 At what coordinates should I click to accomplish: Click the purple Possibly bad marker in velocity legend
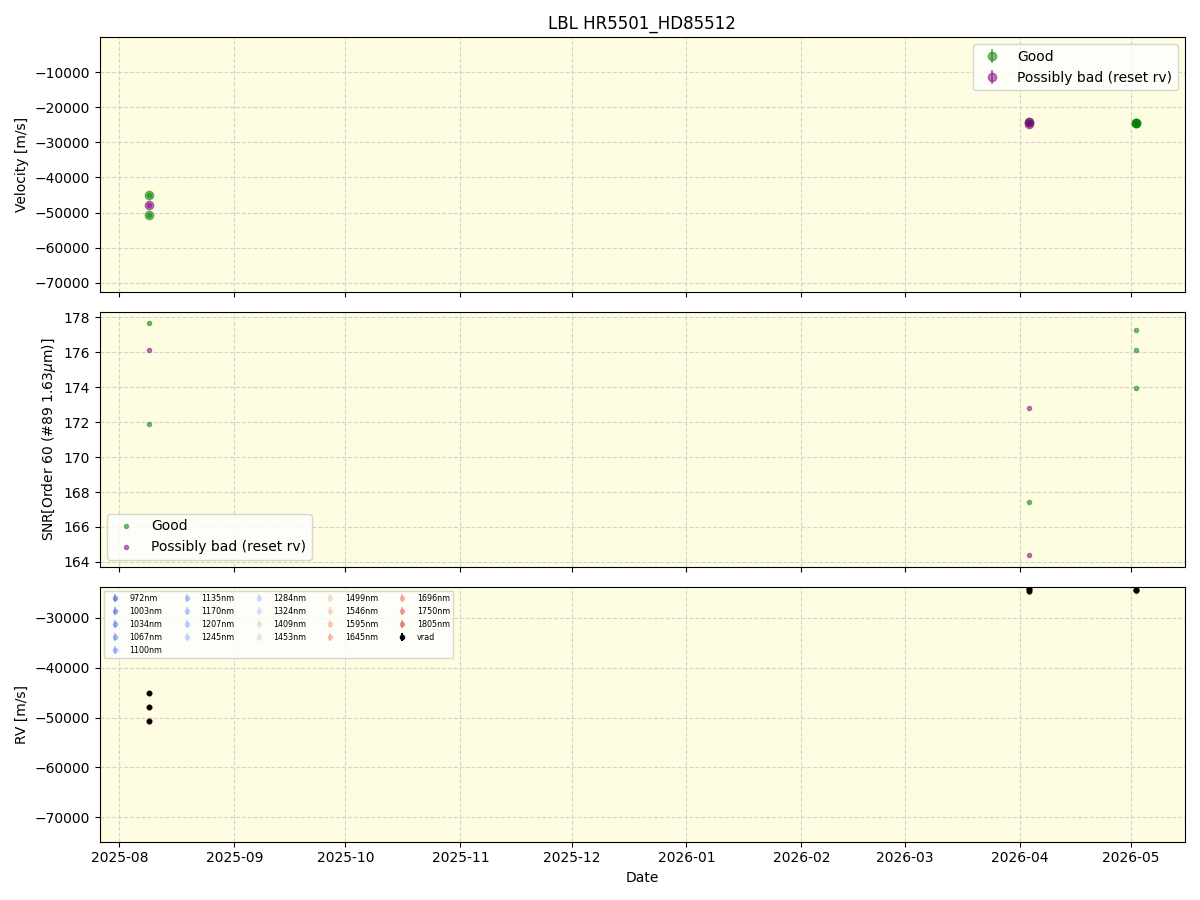click(992, 77)
